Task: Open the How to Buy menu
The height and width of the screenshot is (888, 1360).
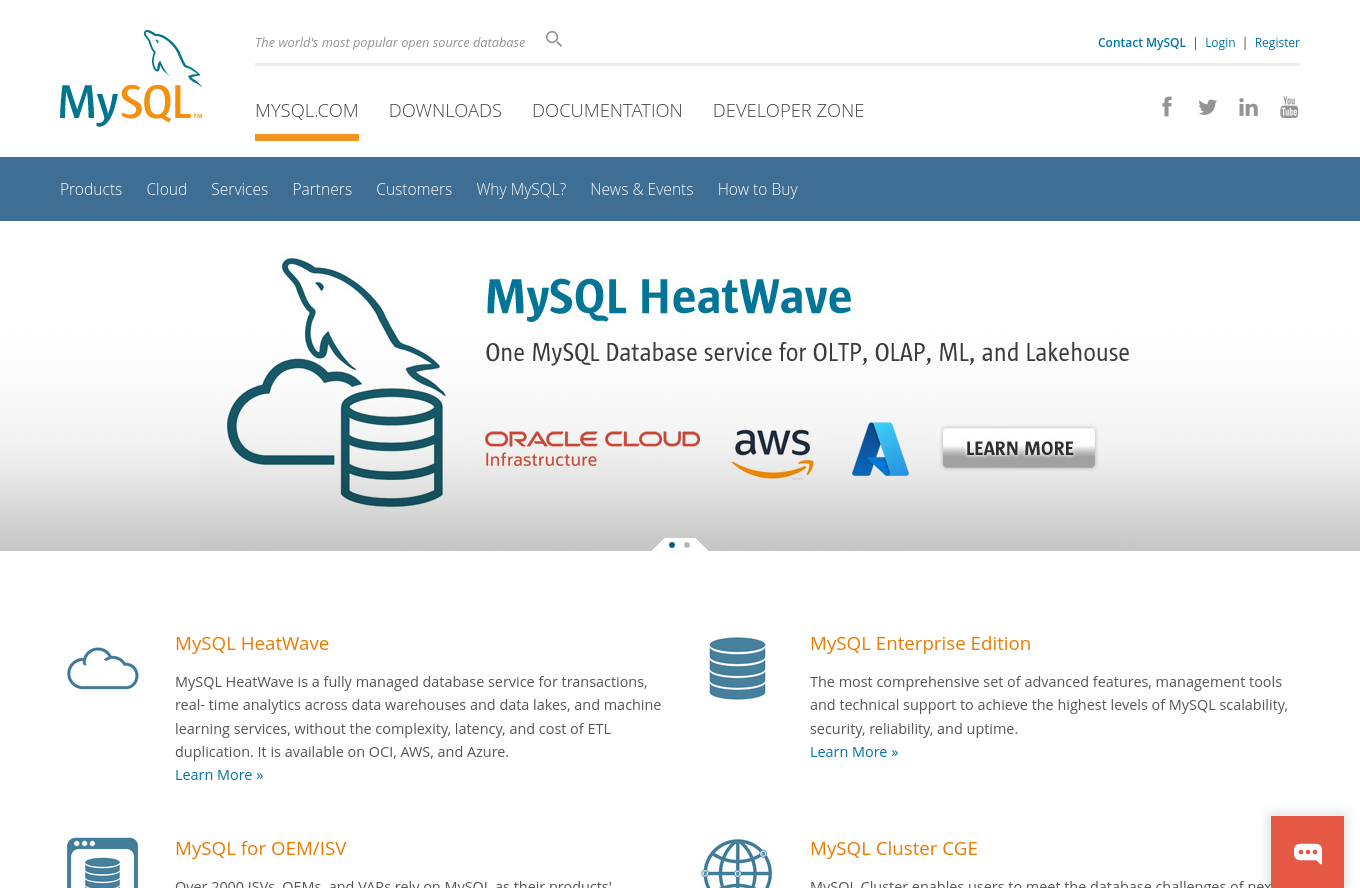Action: 758,189
